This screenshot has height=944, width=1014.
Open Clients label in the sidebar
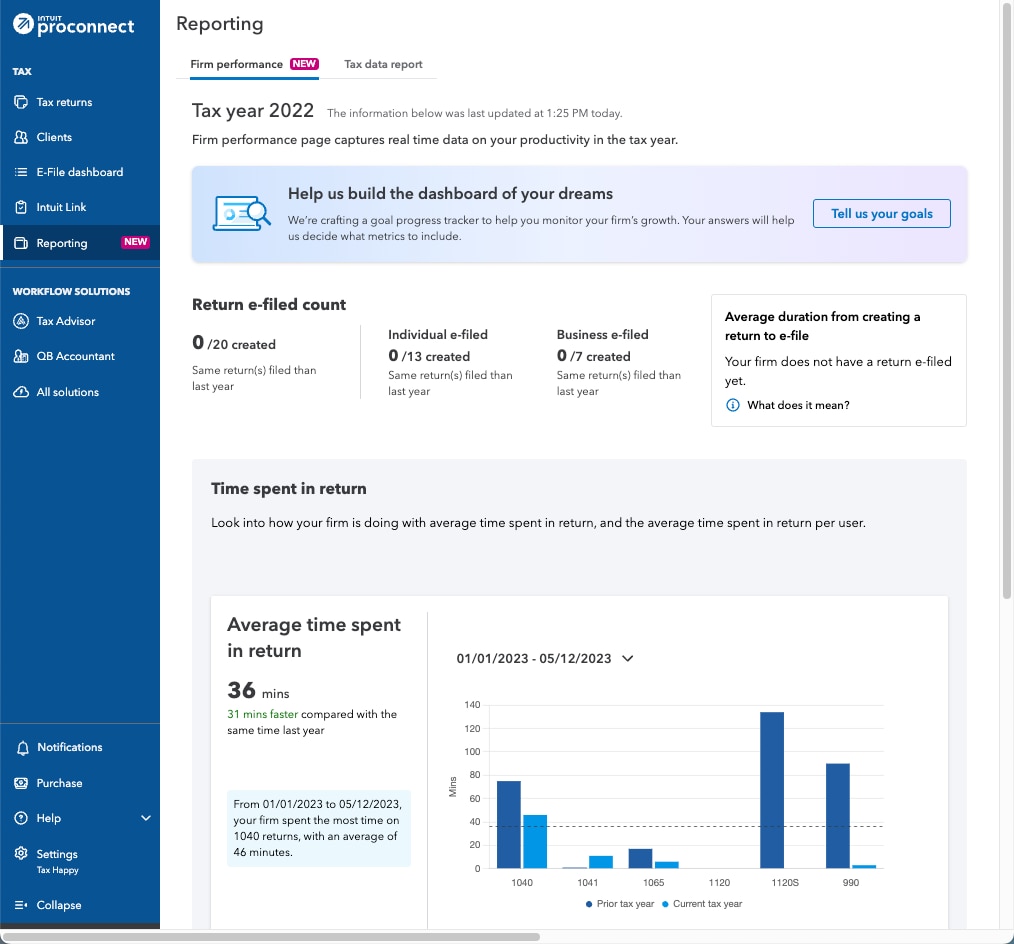[54, 137]
